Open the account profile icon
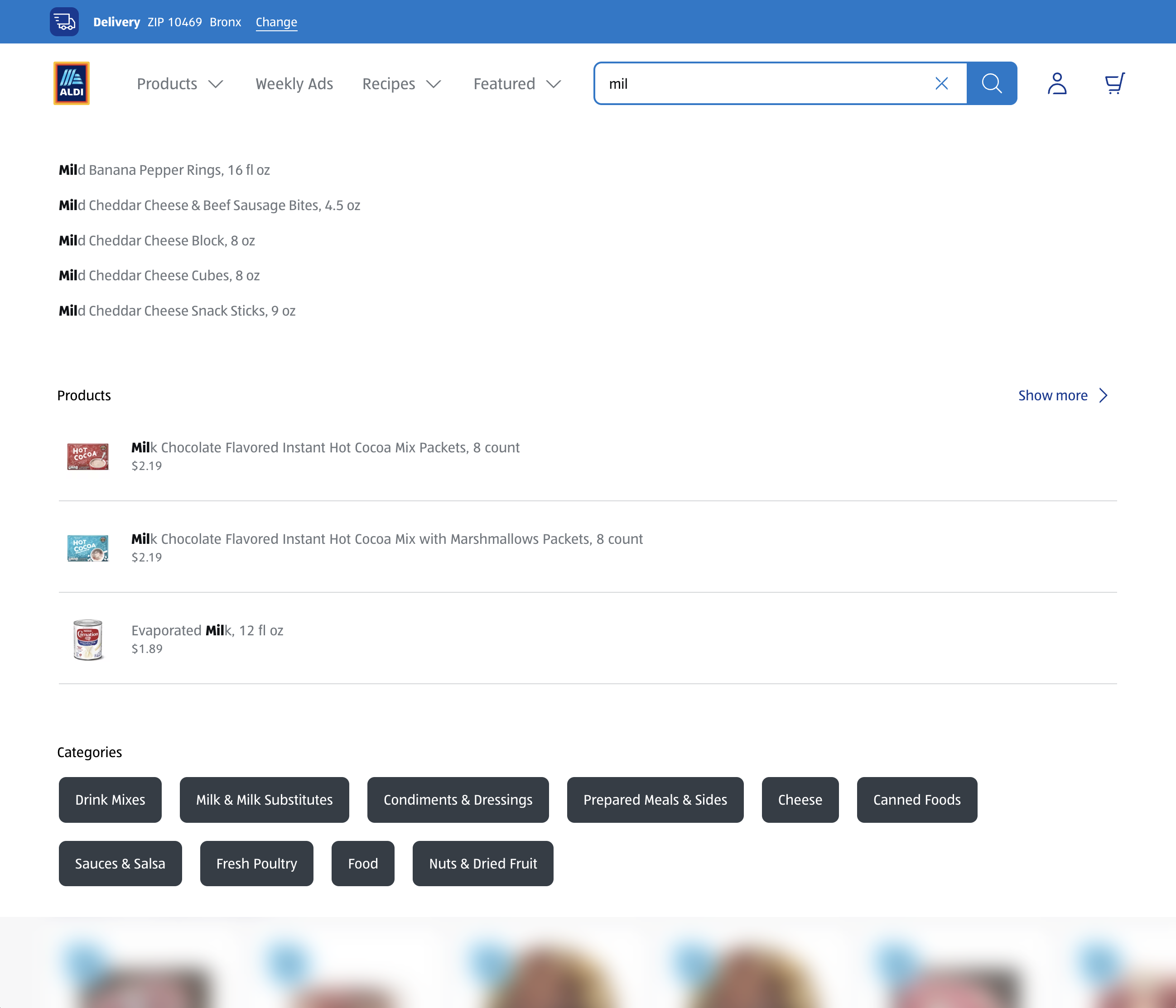The height and width of the screenshot is (1008, 1176). pos(1057,83)
